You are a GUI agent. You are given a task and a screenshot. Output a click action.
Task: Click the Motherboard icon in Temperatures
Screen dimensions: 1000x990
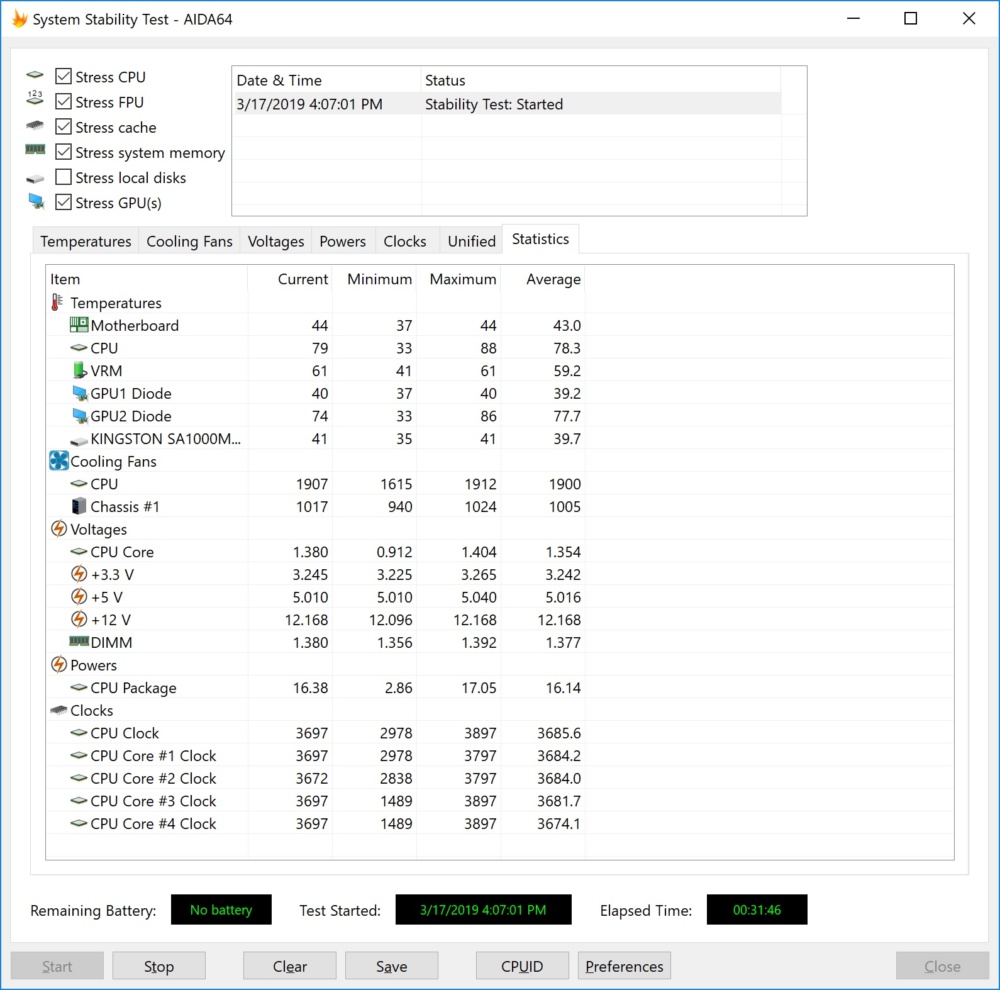[78, 325]
